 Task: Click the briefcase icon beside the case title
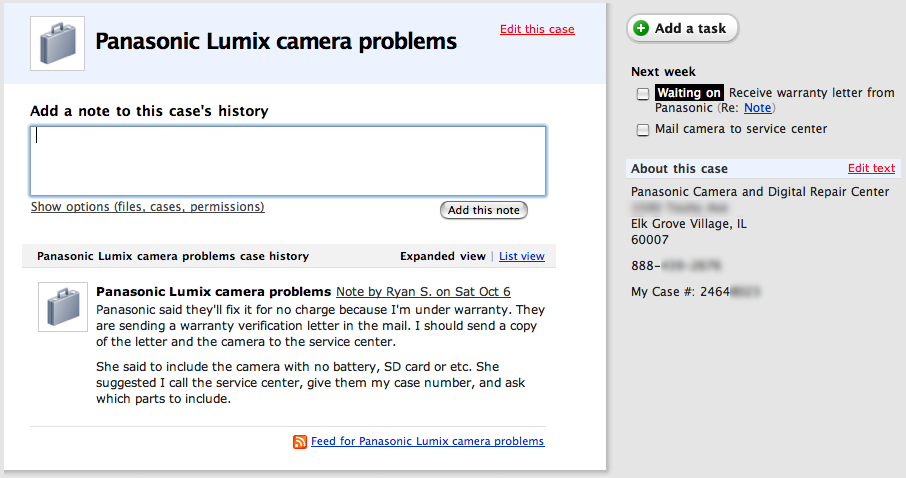[57, 43]
